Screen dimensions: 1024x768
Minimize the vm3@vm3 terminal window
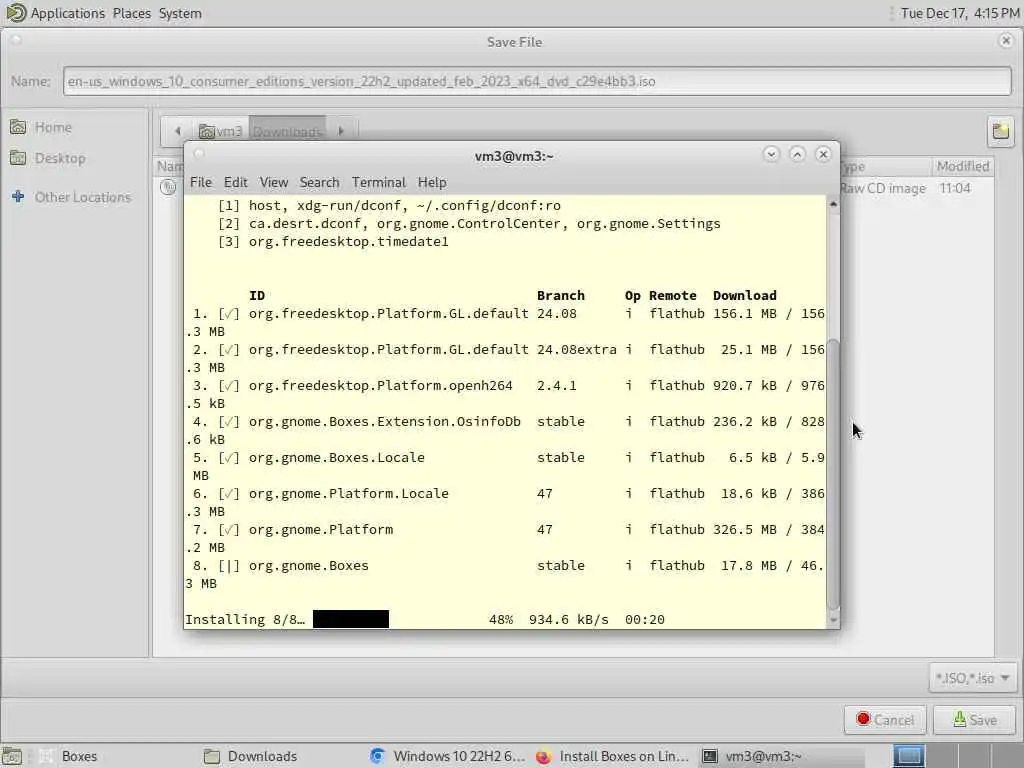click(771, 154)
